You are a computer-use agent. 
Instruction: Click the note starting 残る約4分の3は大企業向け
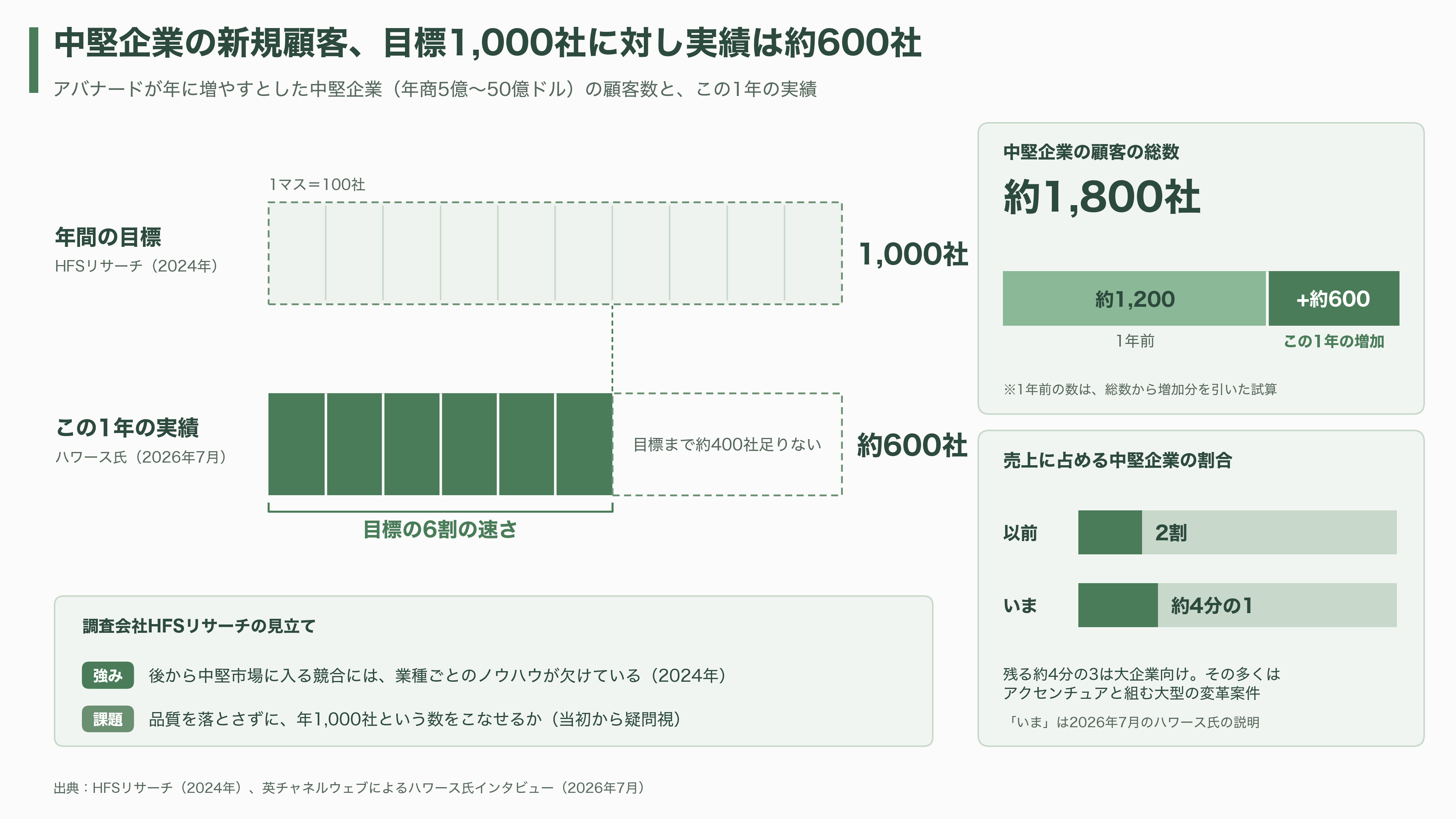click(x=1141, y=683)
